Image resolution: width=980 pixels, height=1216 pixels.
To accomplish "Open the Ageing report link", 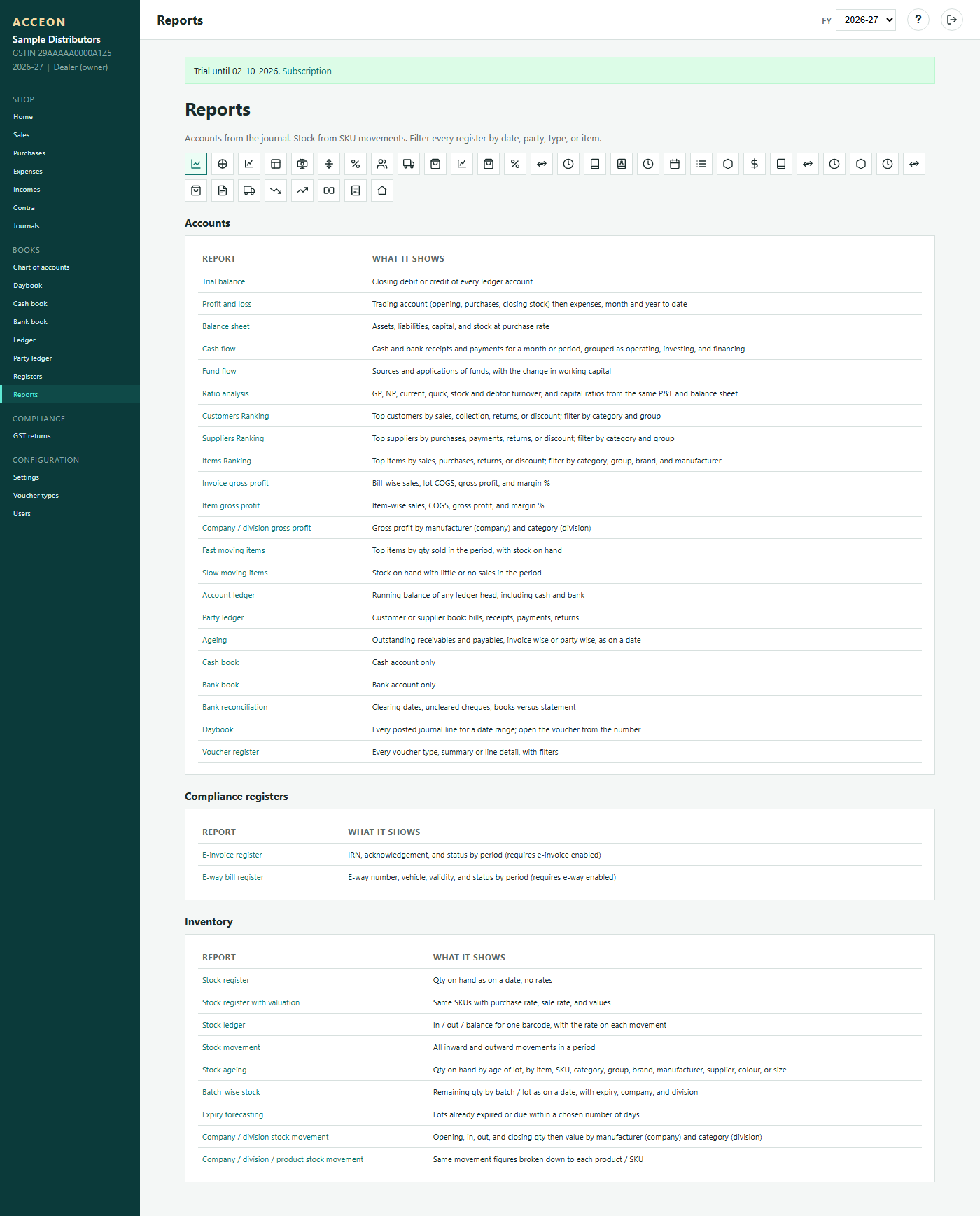I will point(215,640).
